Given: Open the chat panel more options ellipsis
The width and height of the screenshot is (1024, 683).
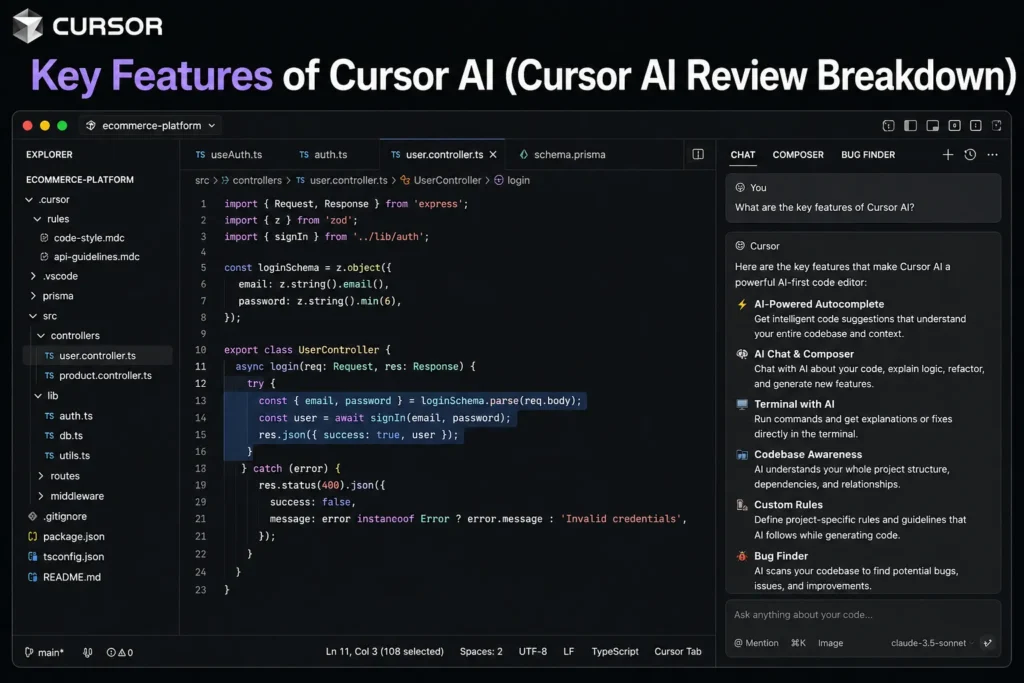Looking at the screenshot, I should pyautogui.click(x=992, y=155).
